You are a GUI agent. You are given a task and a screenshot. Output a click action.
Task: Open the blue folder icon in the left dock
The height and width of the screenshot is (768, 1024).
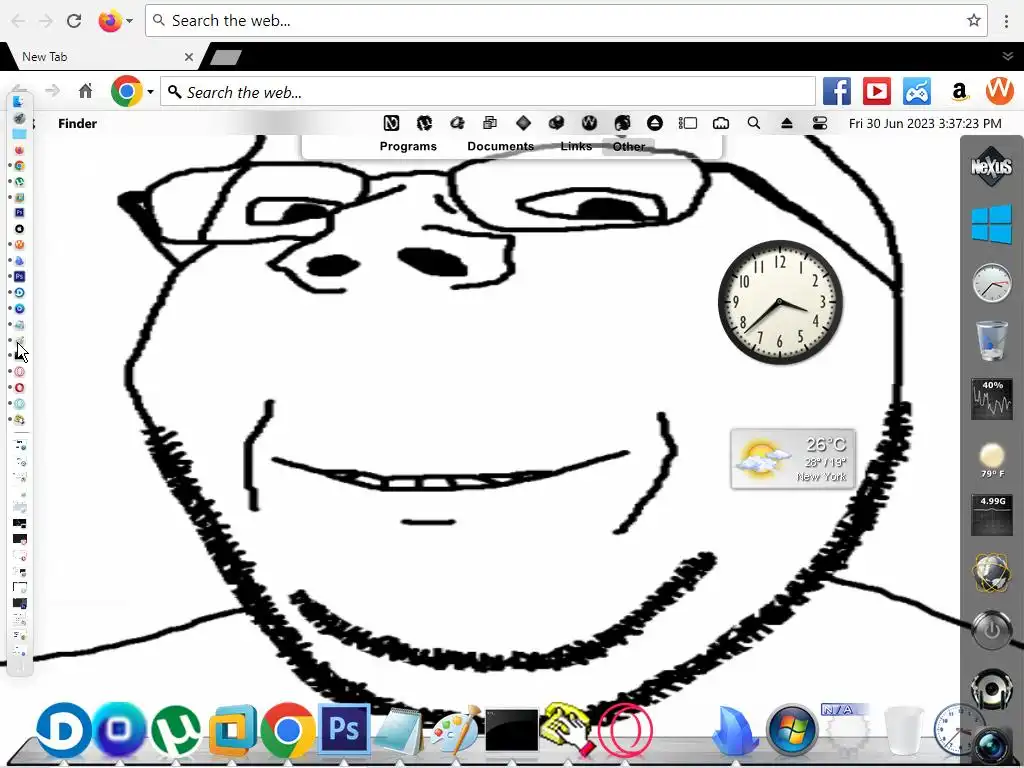click(x=19, y=134)
